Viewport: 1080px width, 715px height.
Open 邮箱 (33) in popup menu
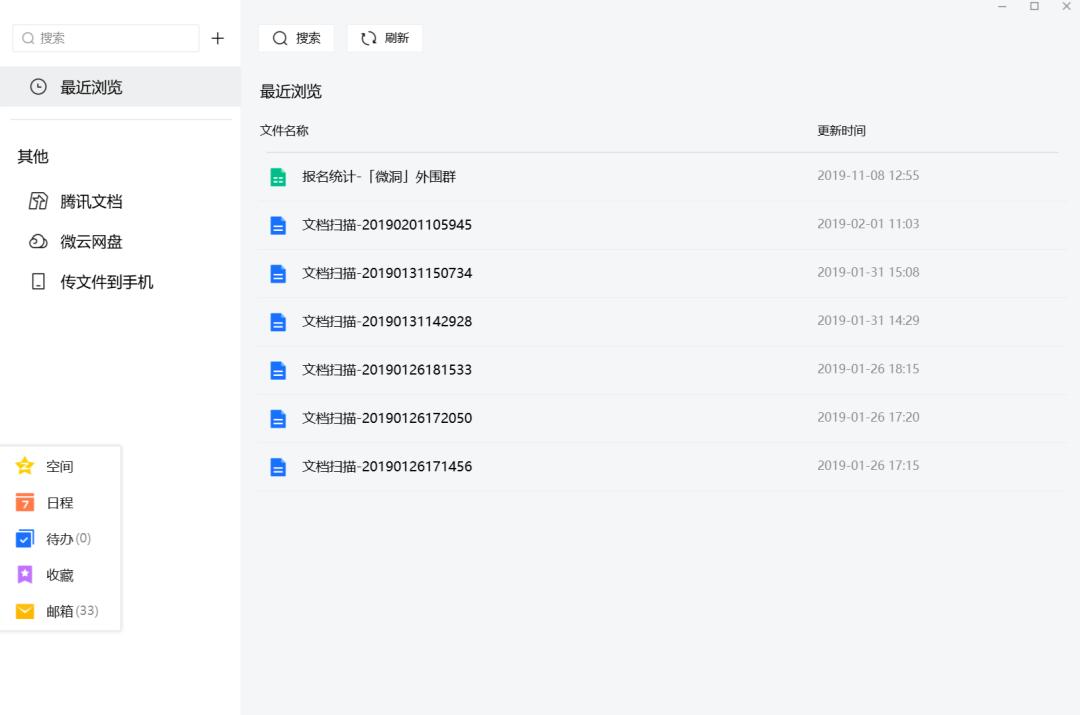click(61, 611)
